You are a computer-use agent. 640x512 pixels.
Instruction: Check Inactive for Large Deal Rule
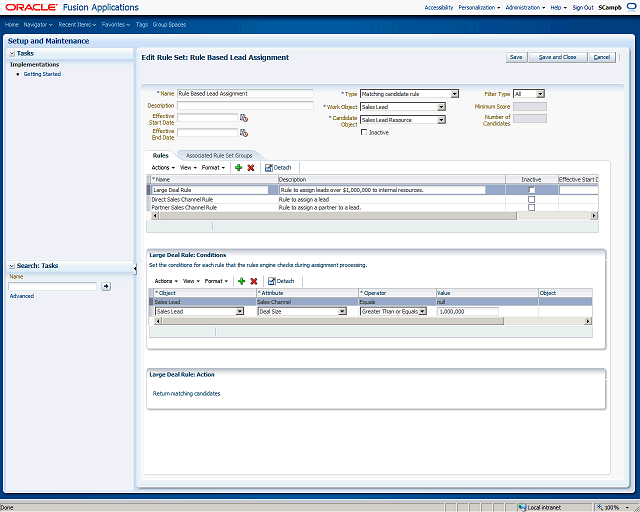(531, 190)
